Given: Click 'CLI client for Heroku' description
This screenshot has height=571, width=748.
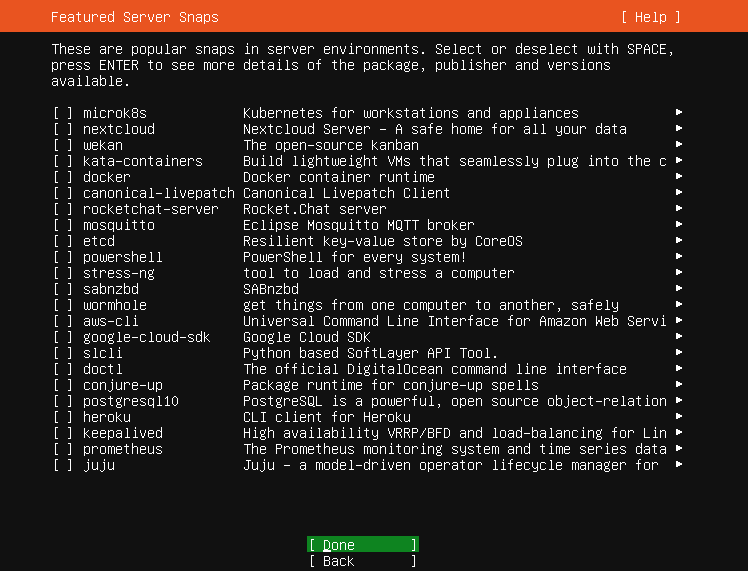Looking at the screenshot, I should click(x=327, y=417).
